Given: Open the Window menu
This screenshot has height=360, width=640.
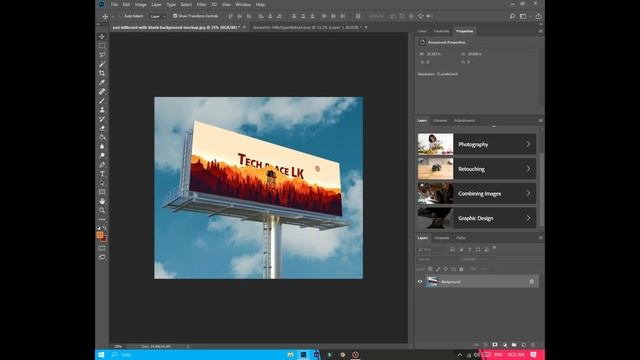Looking at the screenshot, I should pos(243,4).
